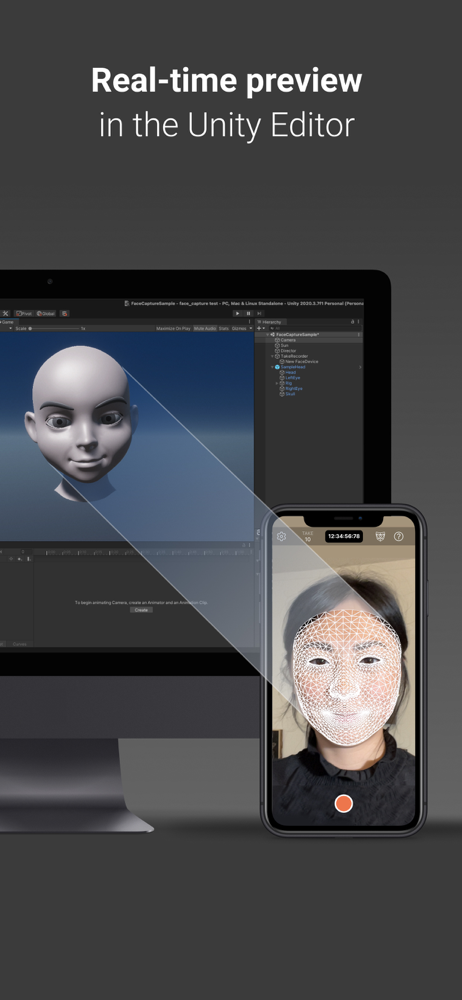Click the Create button in Animation window
Screen dimensions: 462x1000
[x=141, y=610]
